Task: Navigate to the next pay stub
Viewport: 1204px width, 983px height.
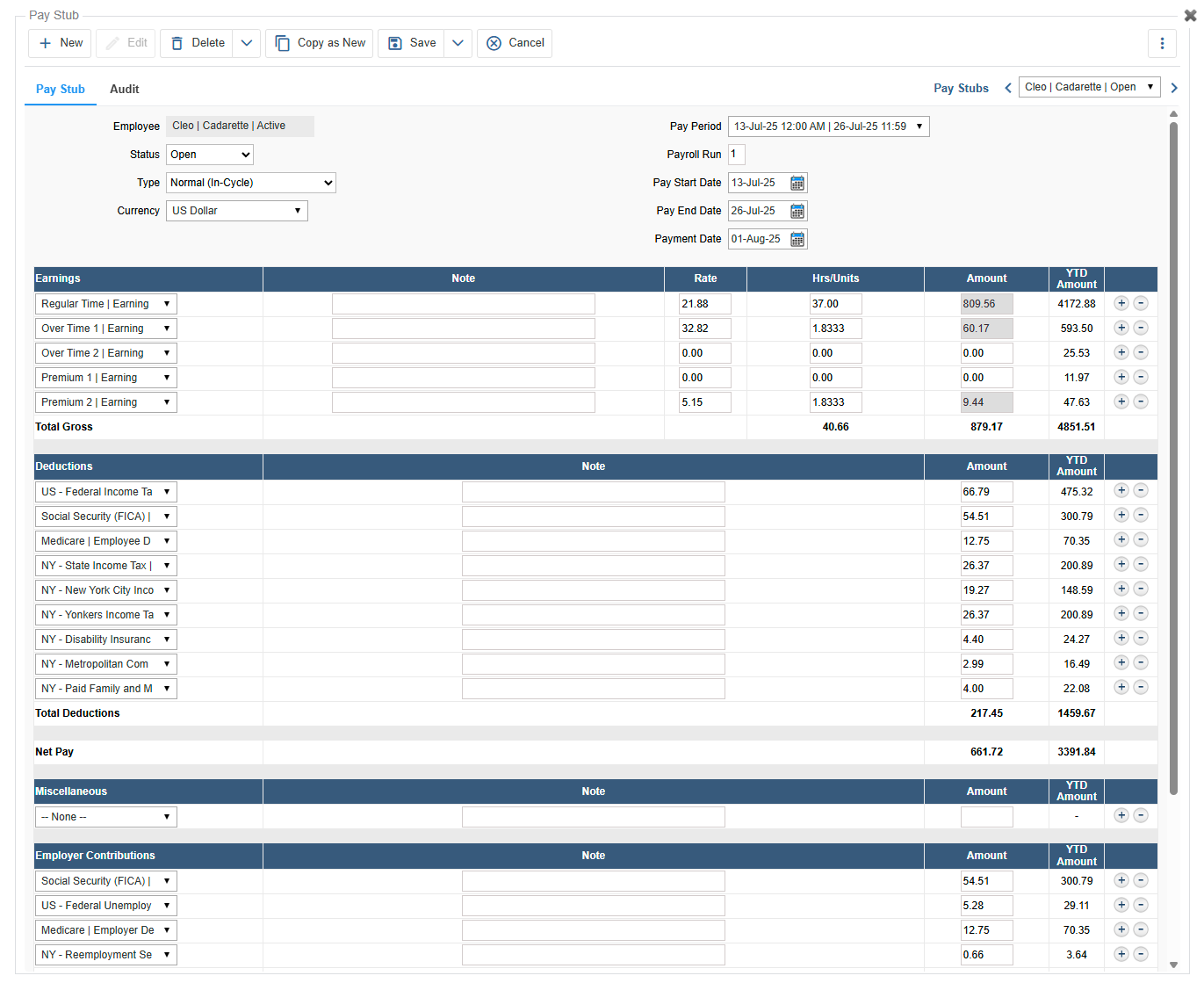Action: point(1174,87)
